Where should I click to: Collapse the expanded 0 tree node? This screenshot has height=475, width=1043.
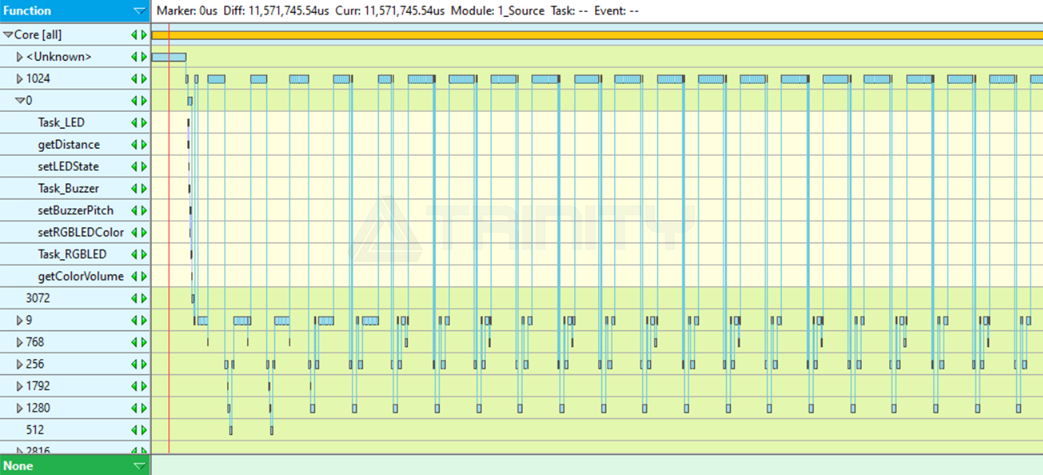click(x=19, y=101)
